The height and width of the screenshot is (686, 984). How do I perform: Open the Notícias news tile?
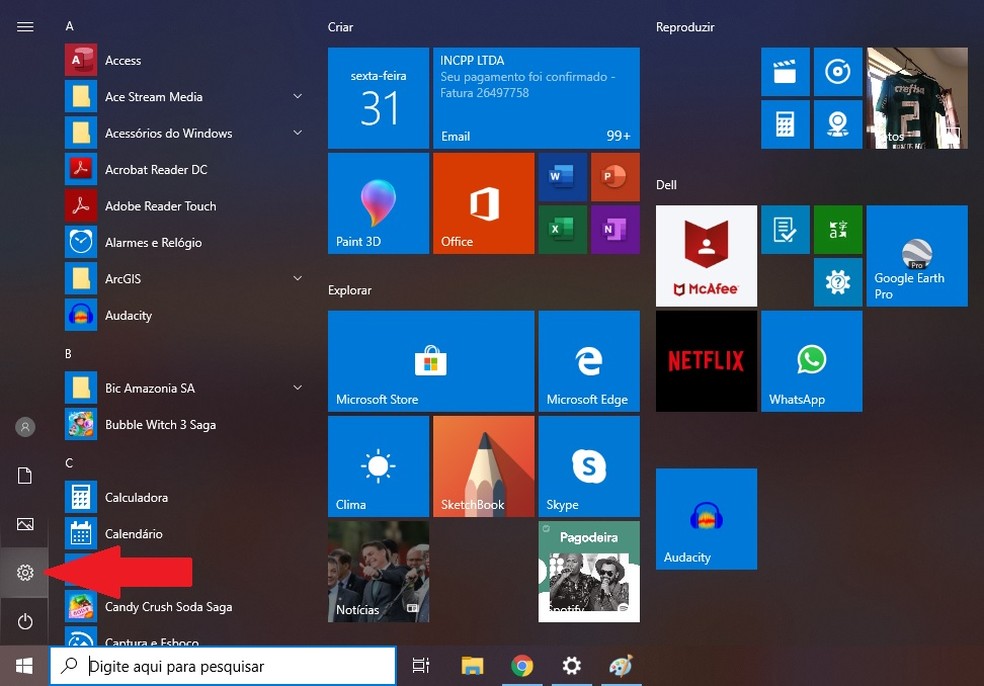point(378,571)
